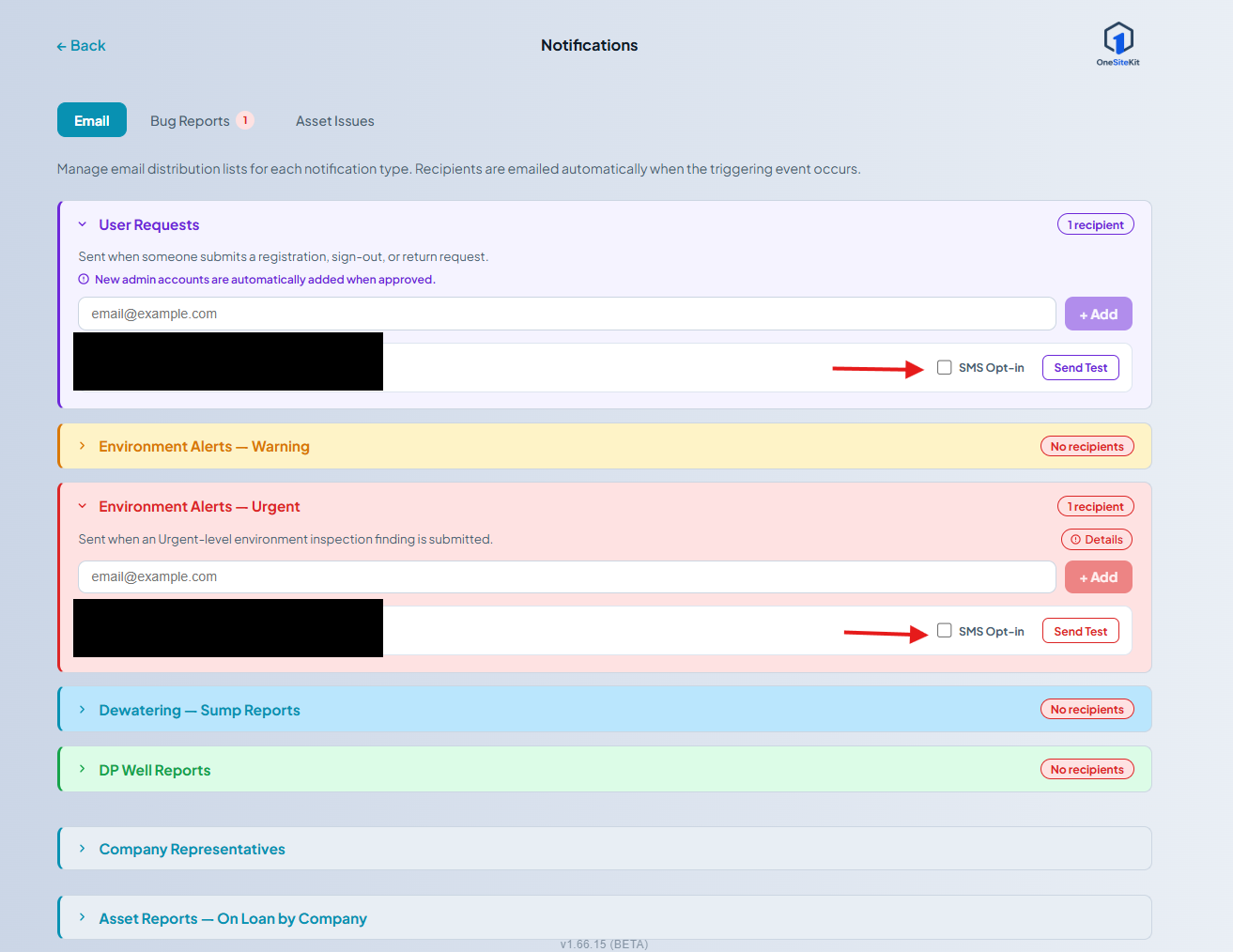
Task: Enable SMS Opt-in for Urgent alerts recipient
Action: [945, 631]
